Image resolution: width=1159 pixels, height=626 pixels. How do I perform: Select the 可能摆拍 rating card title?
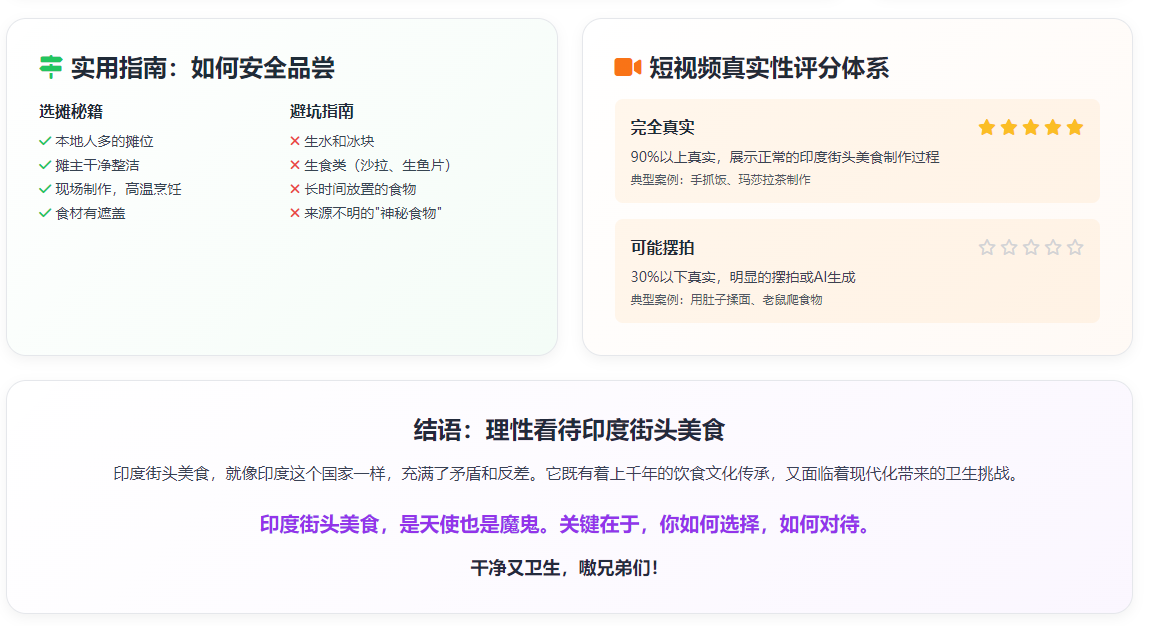(x=662, y=247)
